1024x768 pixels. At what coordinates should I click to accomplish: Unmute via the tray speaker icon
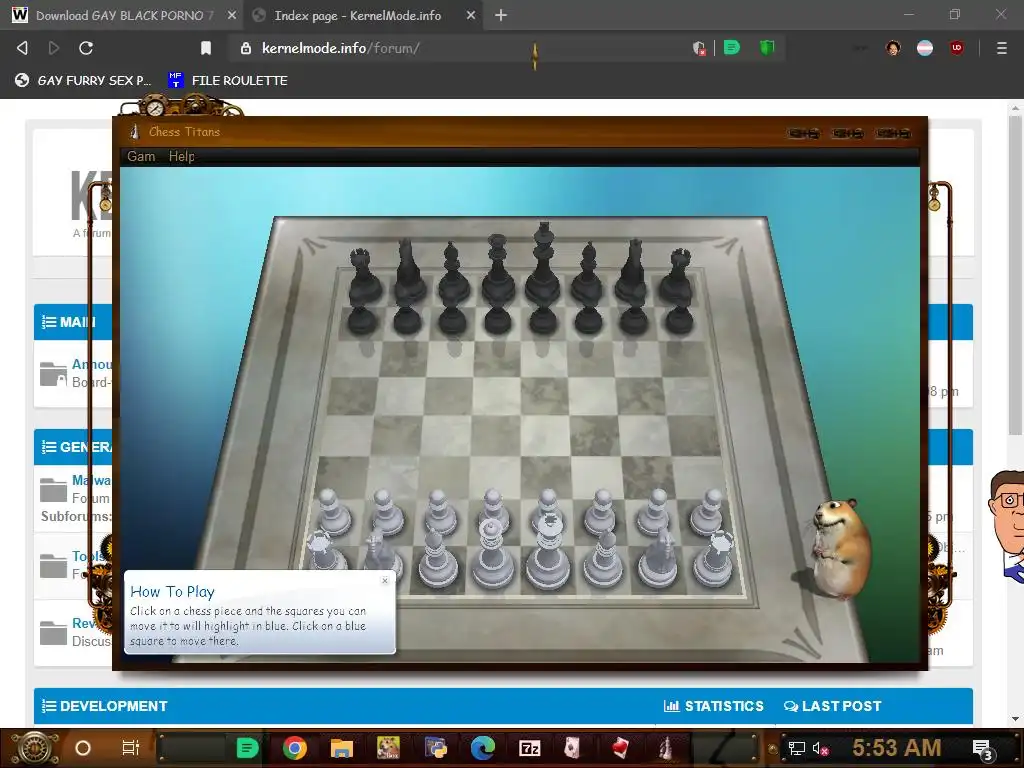pos(821,749)
